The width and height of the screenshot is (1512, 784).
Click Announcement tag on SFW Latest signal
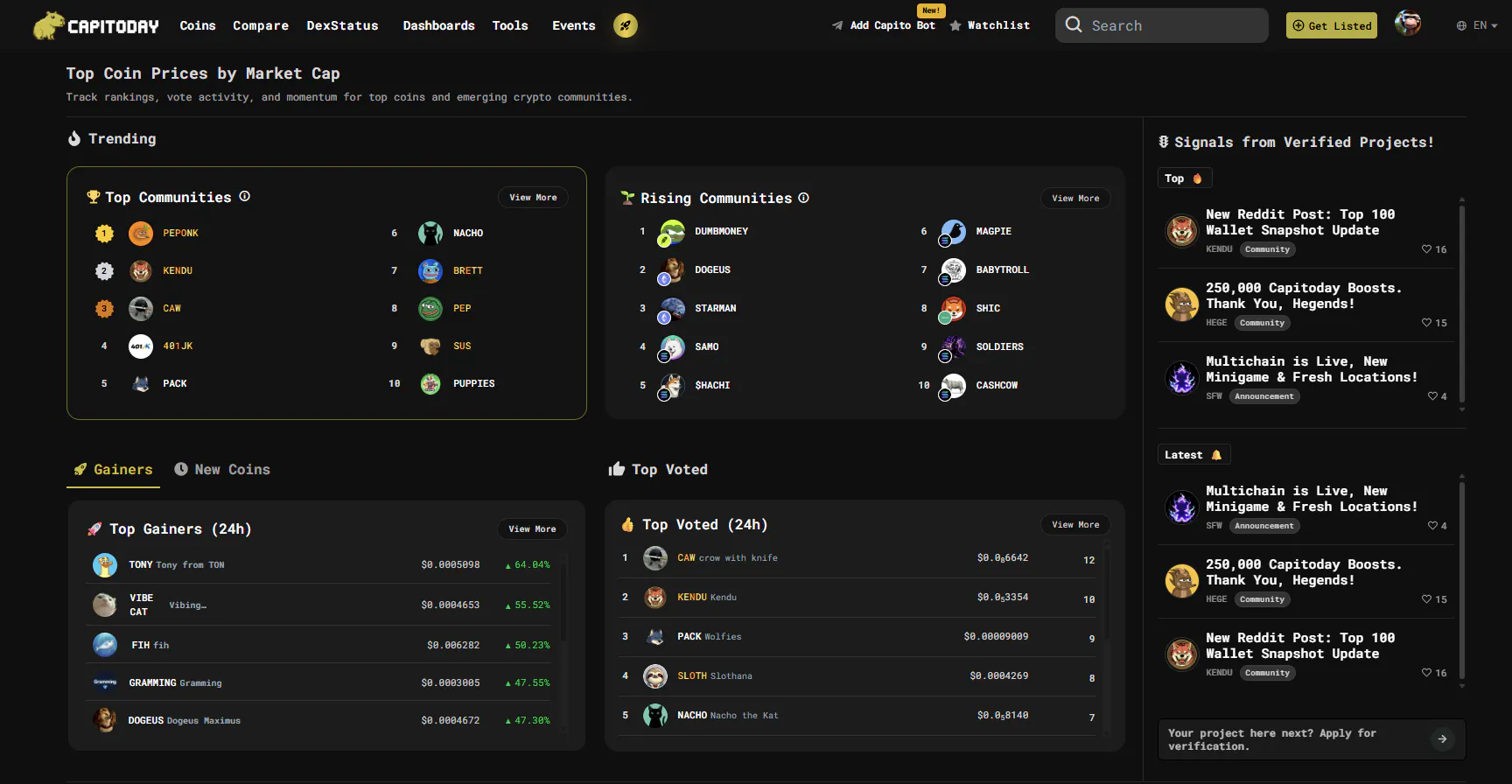click(x=1264, y=526)
